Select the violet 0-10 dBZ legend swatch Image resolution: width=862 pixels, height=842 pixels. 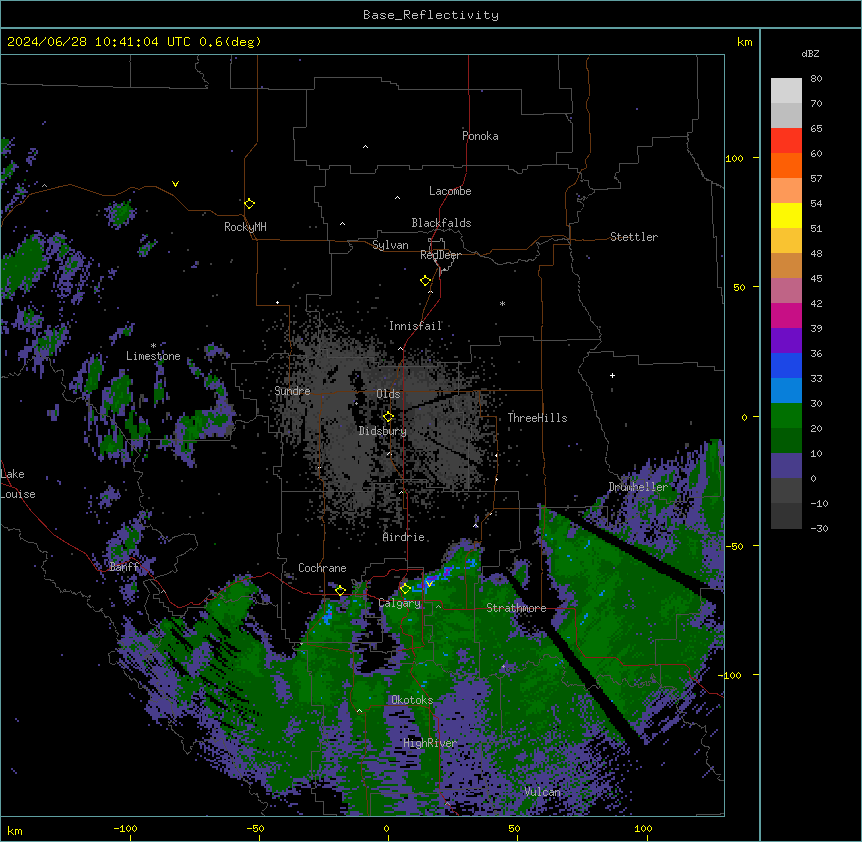(x=786, y=466)
